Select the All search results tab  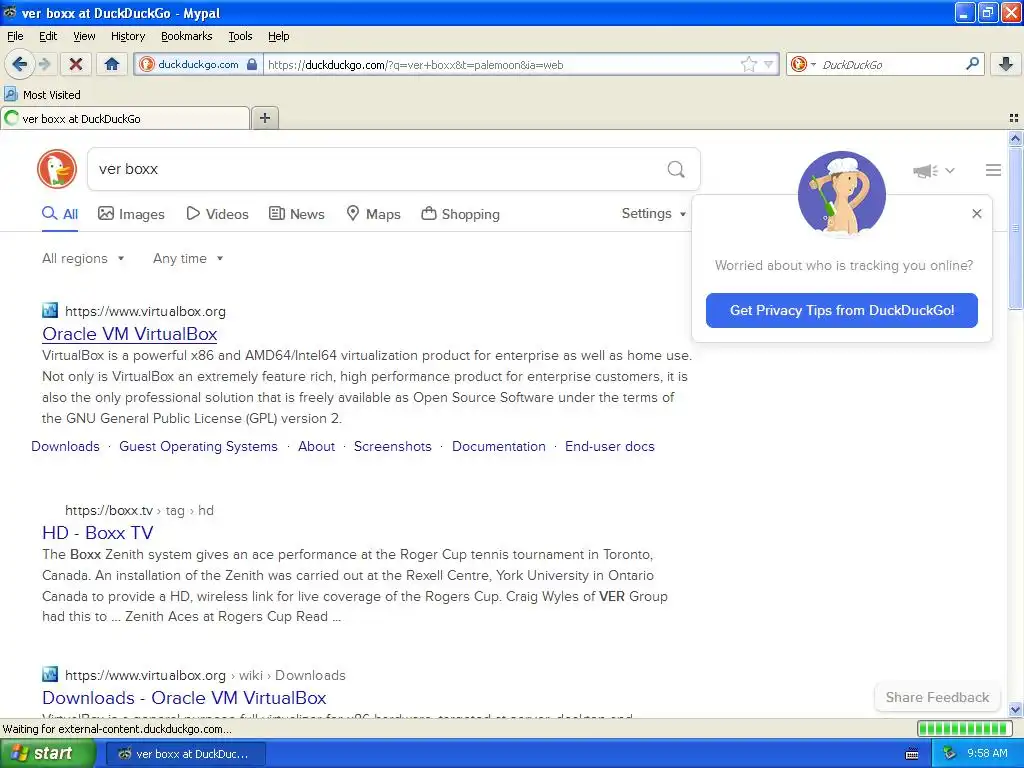60,214
